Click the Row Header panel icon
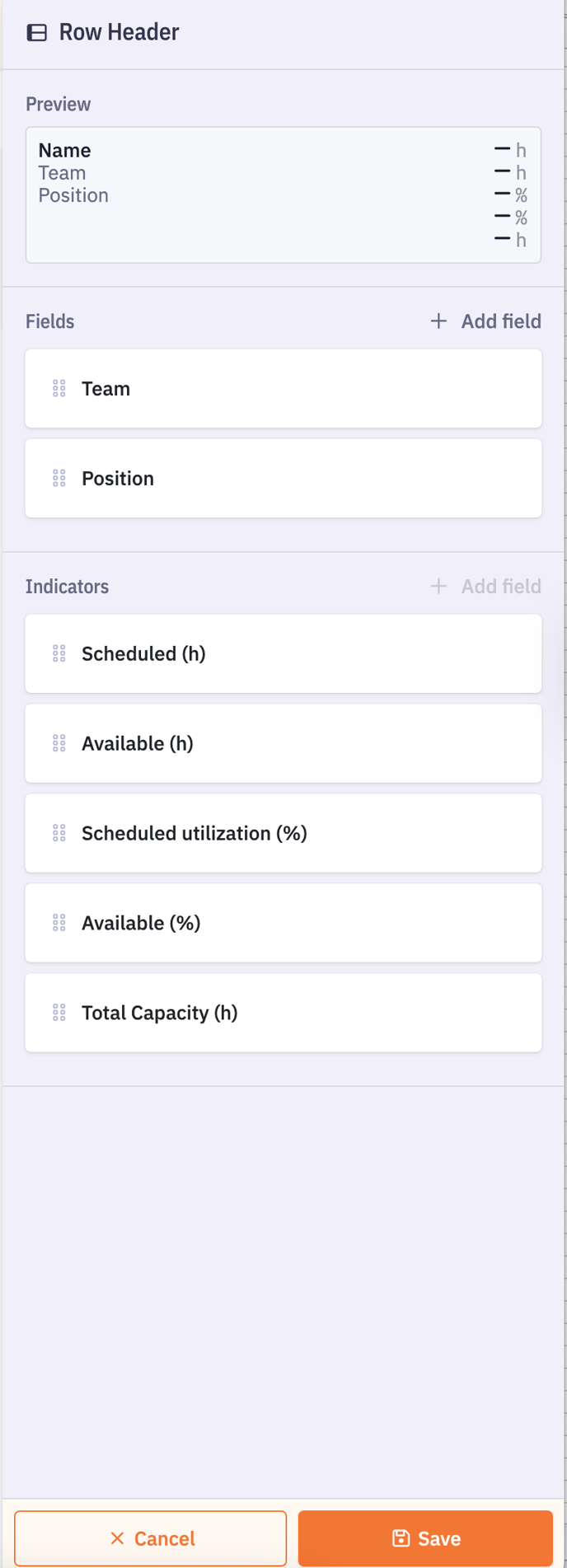This screenshot has width=567, height=1568. pos(37,33)
